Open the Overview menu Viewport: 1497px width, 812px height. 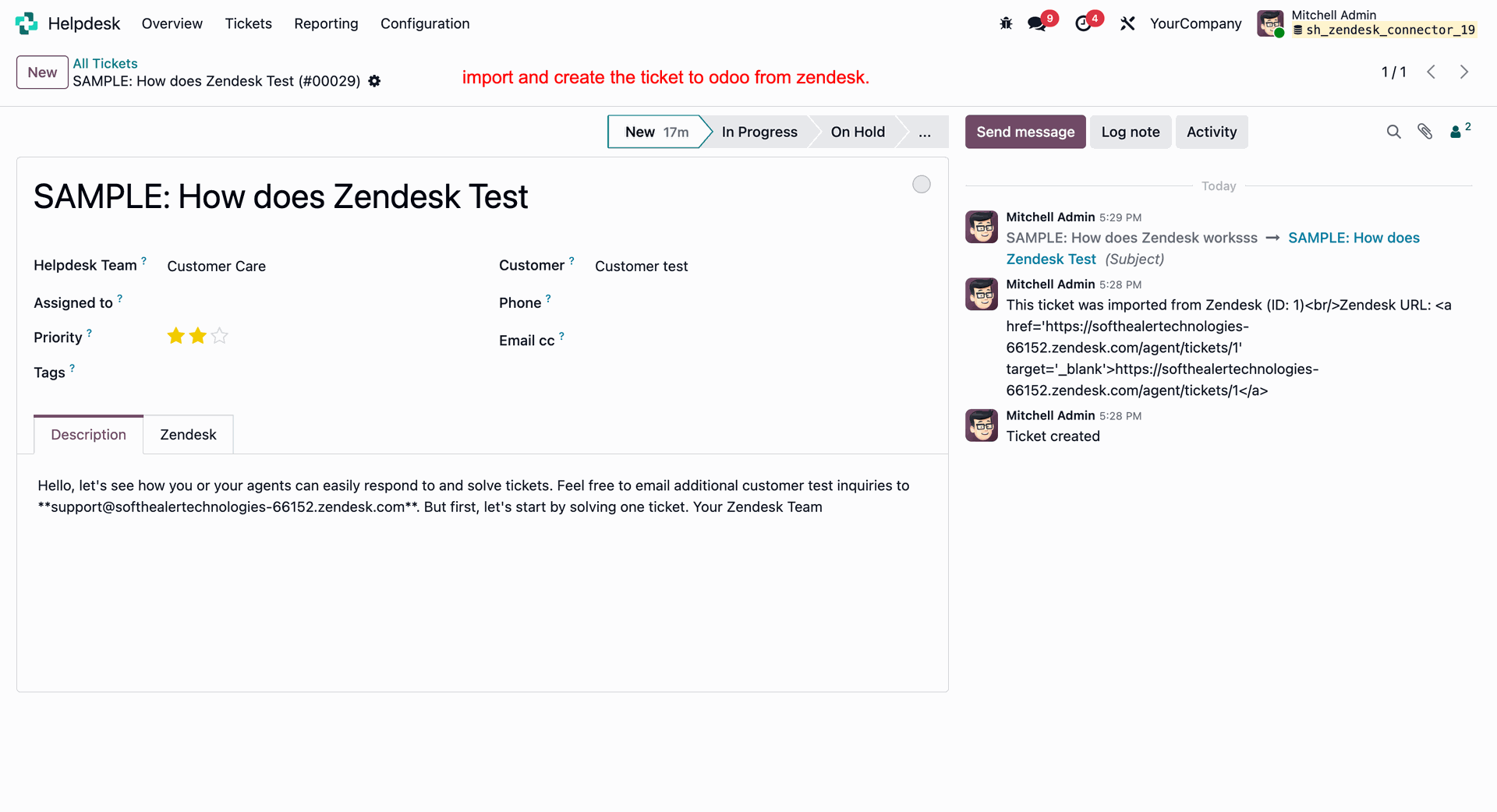click(x=172, y=23)
